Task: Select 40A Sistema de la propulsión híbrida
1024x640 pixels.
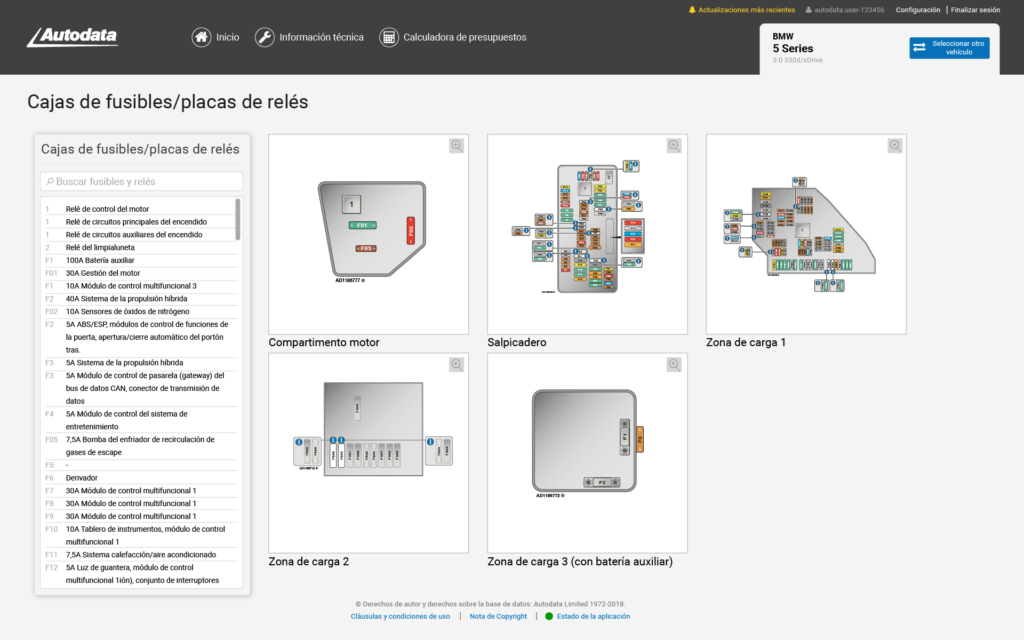Action: pyautogui.click(x=140, y=298)
